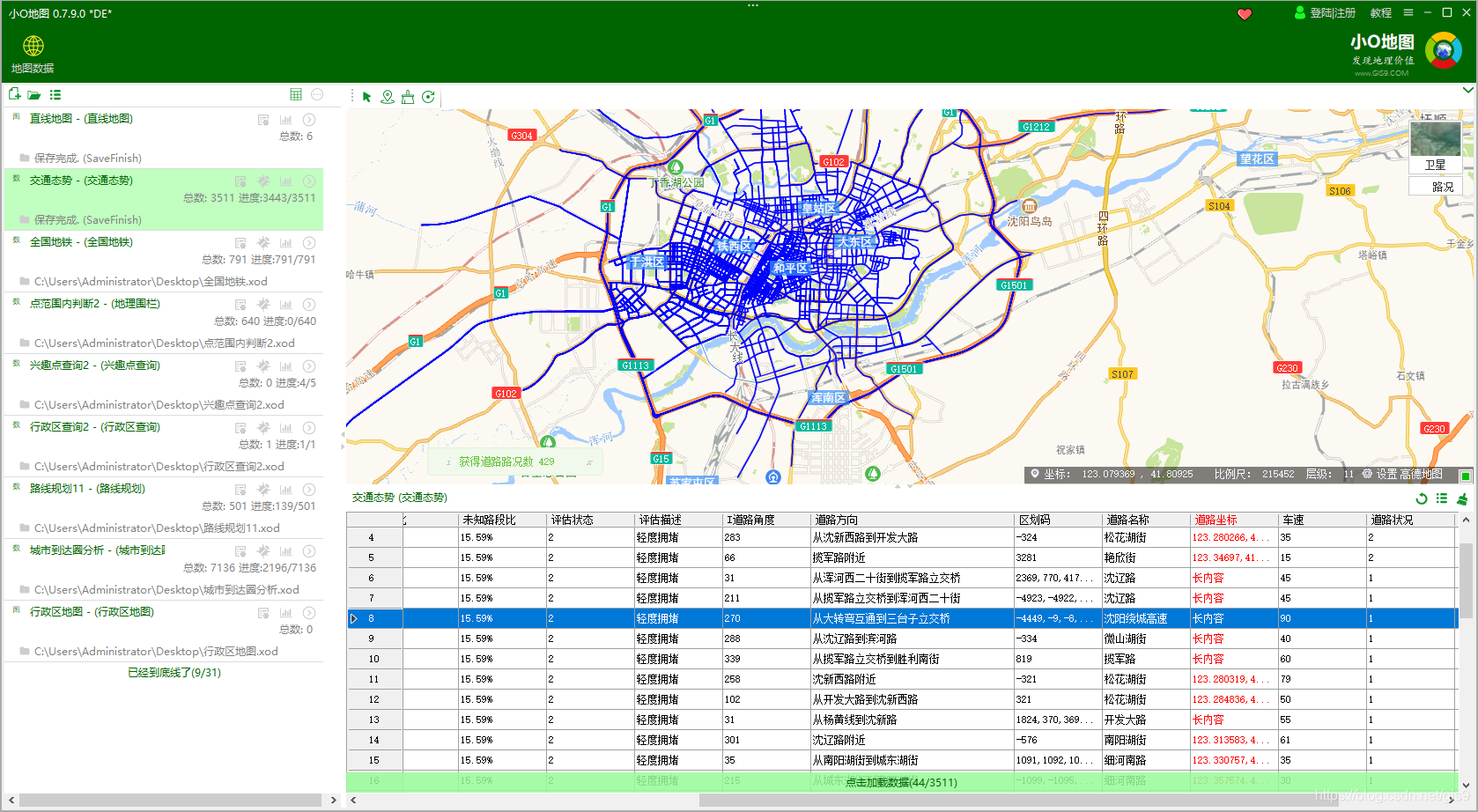Click the 小O地图 logo icon

pyautogui.click(x=1443, y=50)
